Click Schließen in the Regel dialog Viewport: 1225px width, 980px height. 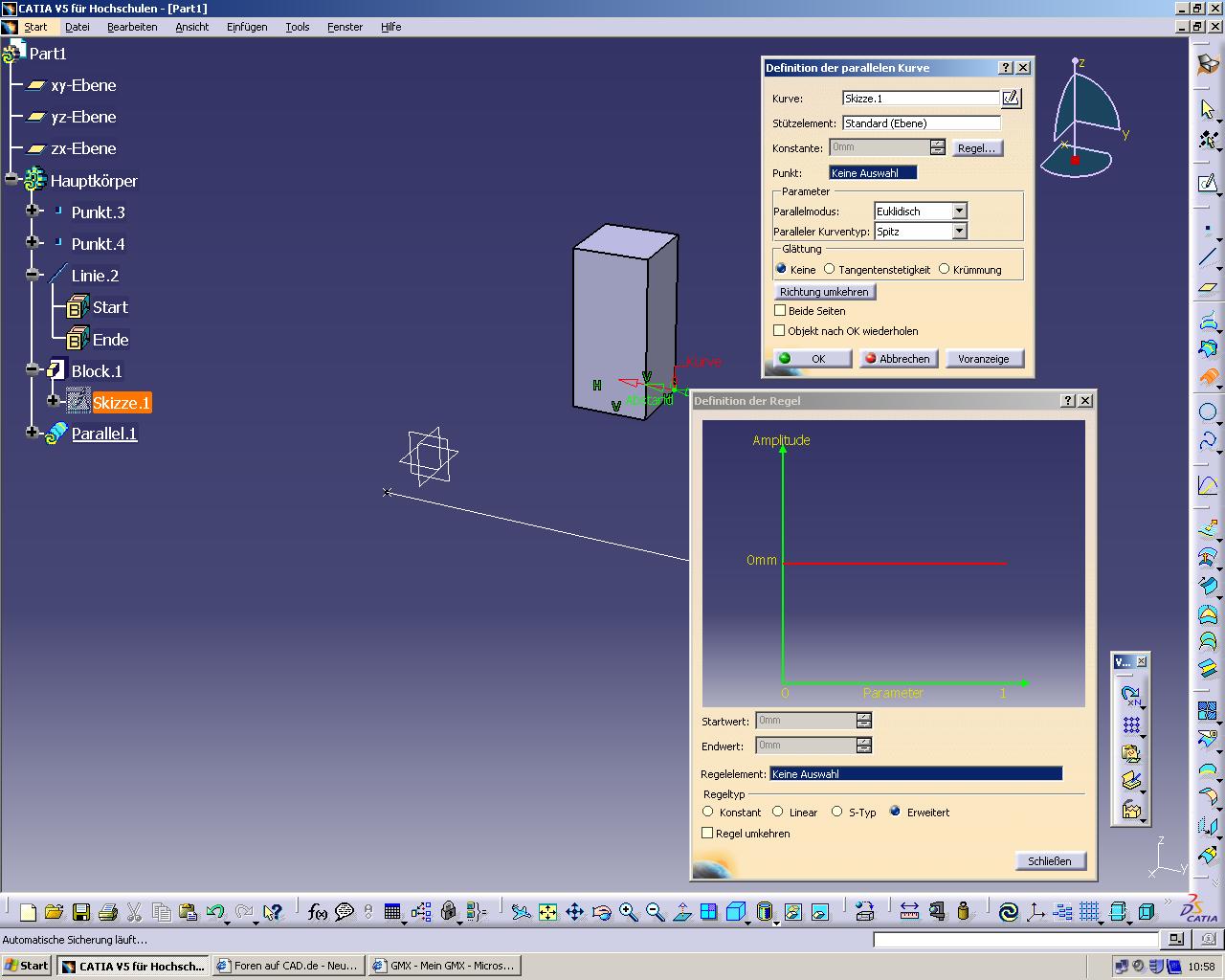pos(1050,861)
